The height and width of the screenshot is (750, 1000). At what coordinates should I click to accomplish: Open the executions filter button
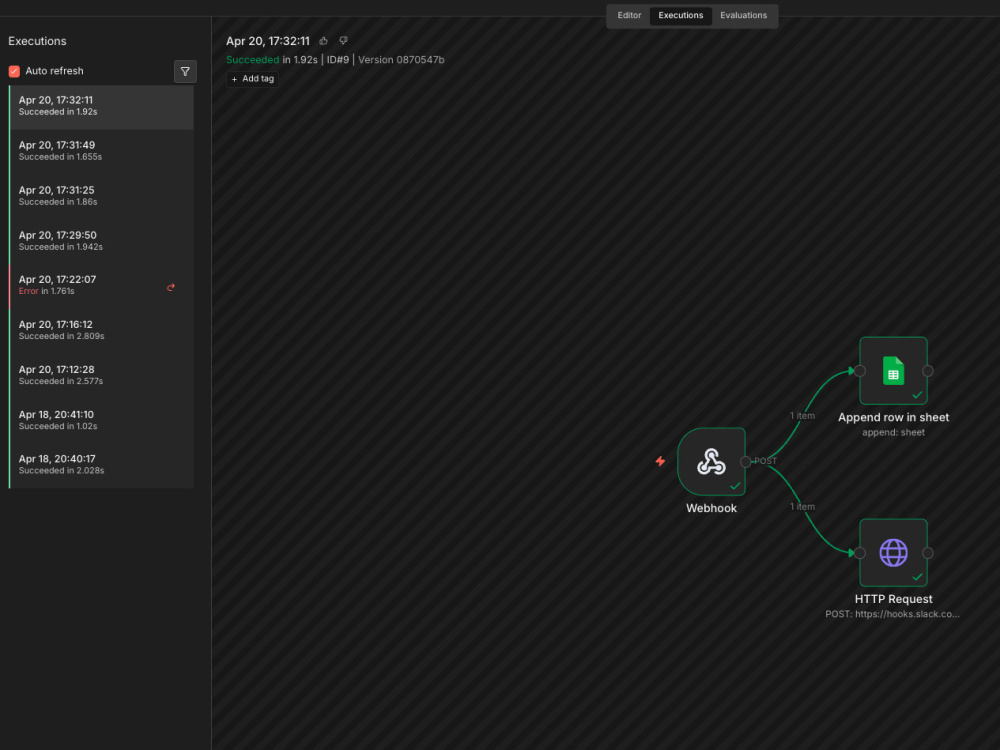185,71
